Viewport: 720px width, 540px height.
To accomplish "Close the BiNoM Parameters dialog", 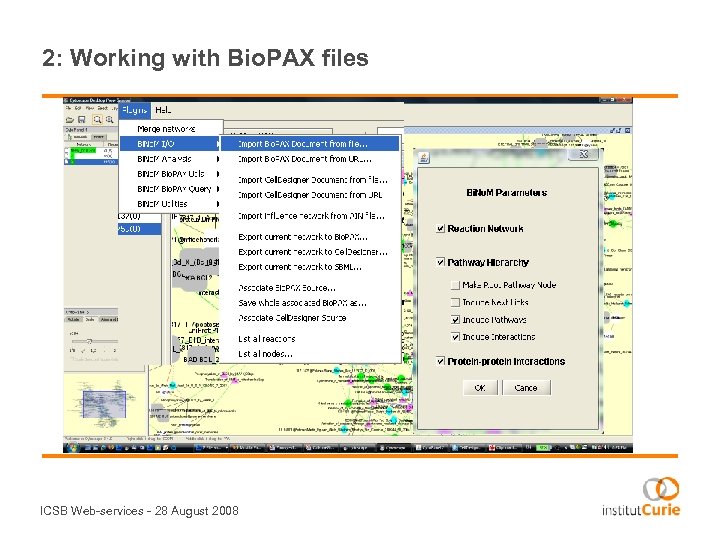I will coord(584,155).
